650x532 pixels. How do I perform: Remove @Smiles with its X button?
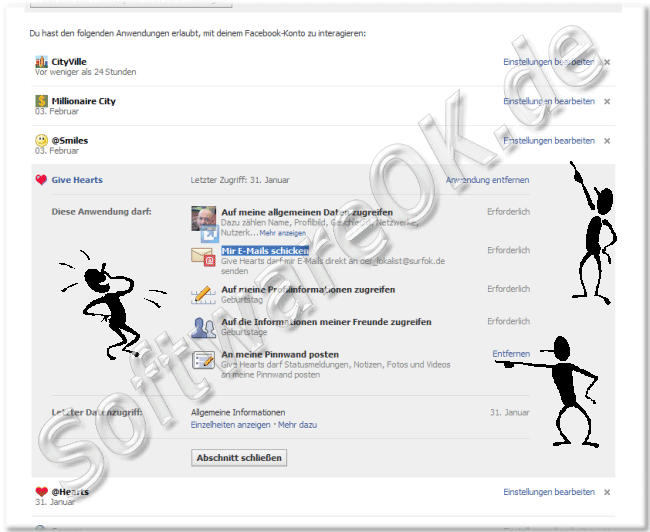point(607,141)
